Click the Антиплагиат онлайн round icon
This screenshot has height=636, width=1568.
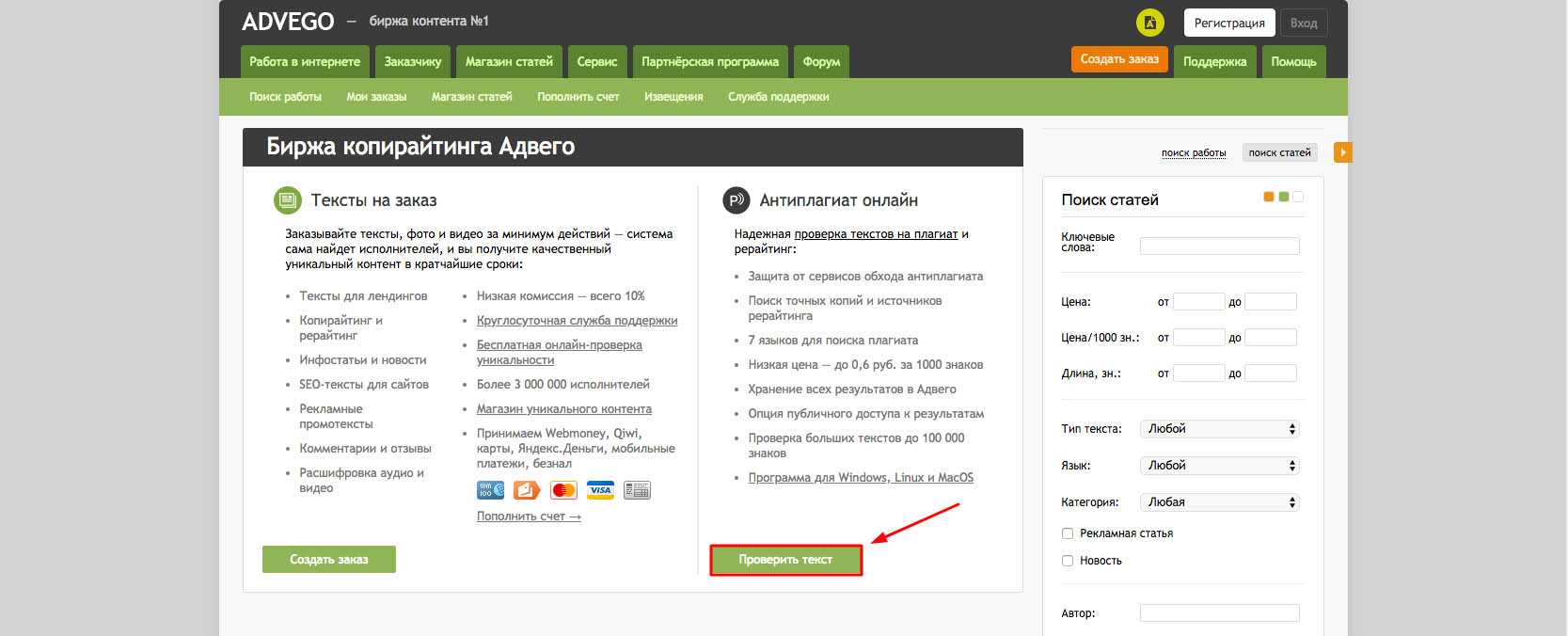tap(736, 200)
